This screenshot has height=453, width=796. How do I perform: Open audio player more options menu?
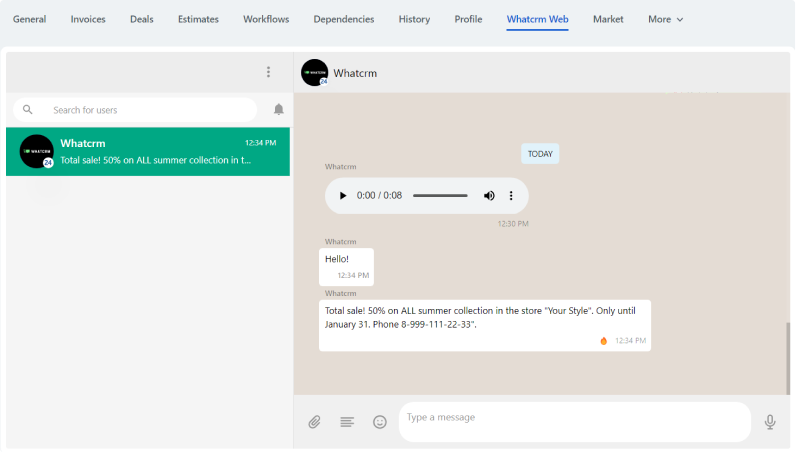point(511,196)
